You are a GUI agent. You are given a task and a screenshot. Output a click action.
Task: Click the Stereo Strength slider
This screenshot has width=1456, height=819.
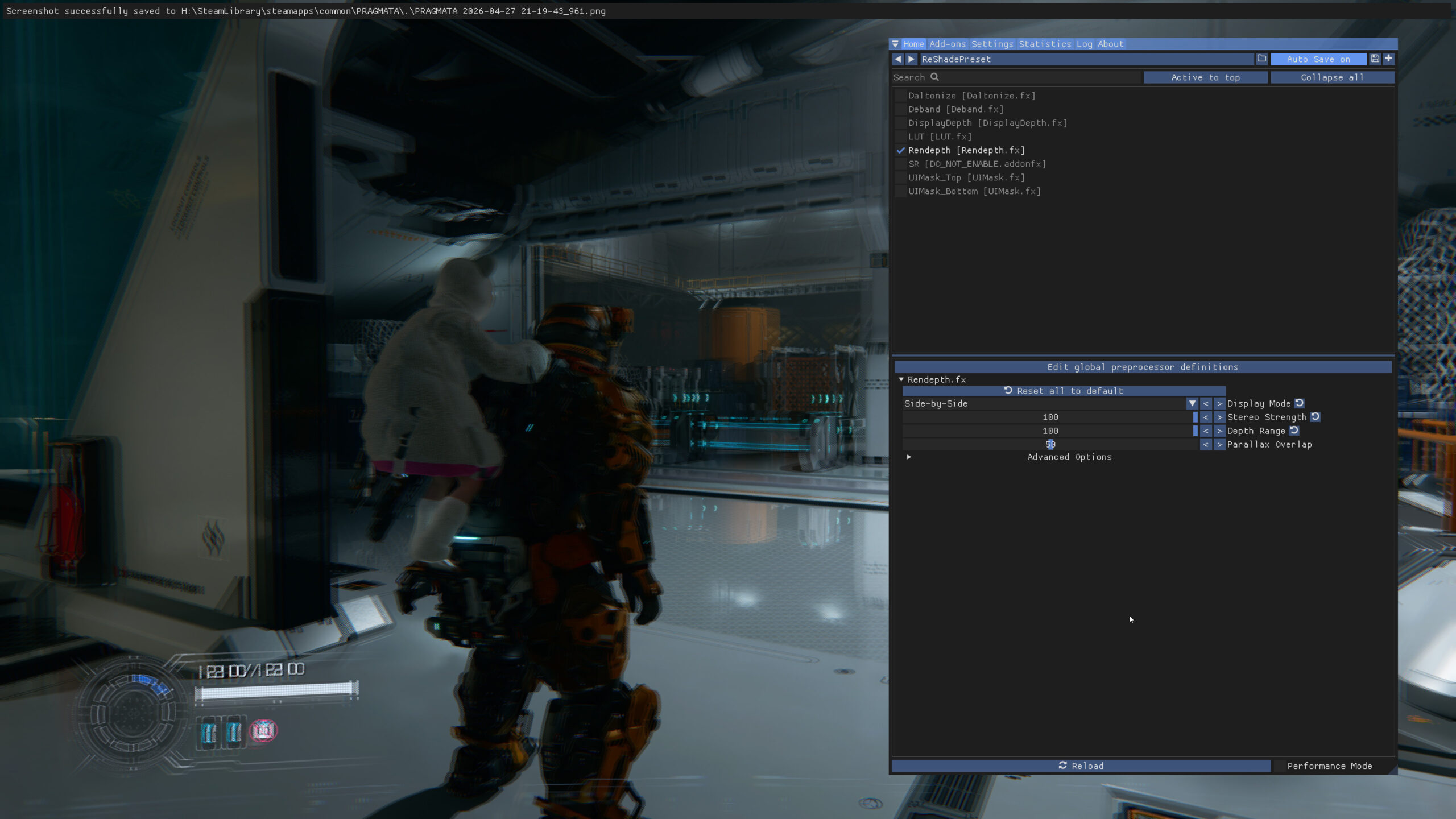tap(1050, 417)
